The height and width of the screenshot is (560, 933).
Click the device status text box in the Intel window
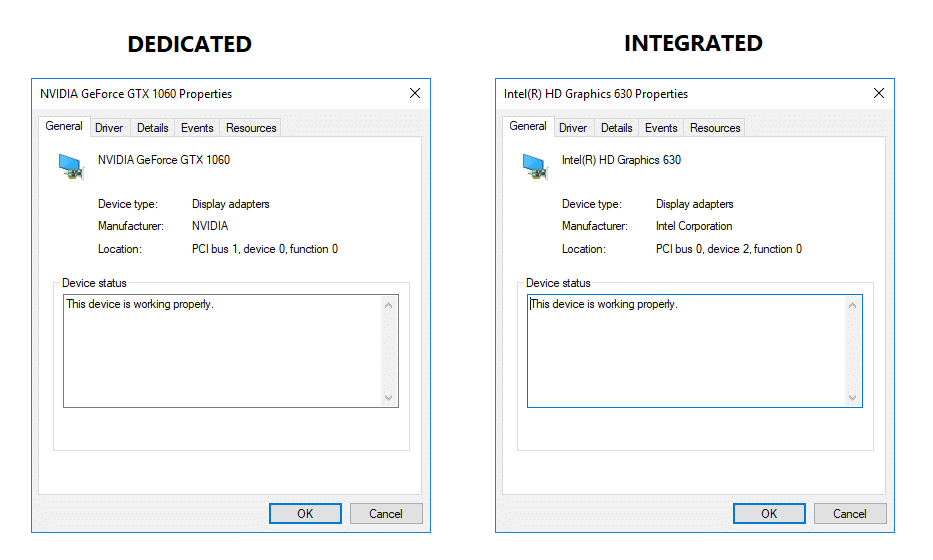[694, 351]
